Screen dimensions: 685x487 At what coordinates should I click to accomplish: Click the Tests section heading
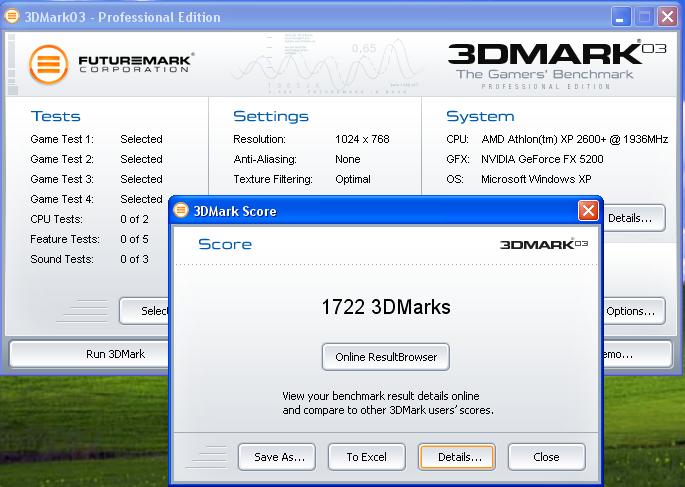[x=55, y=116]
